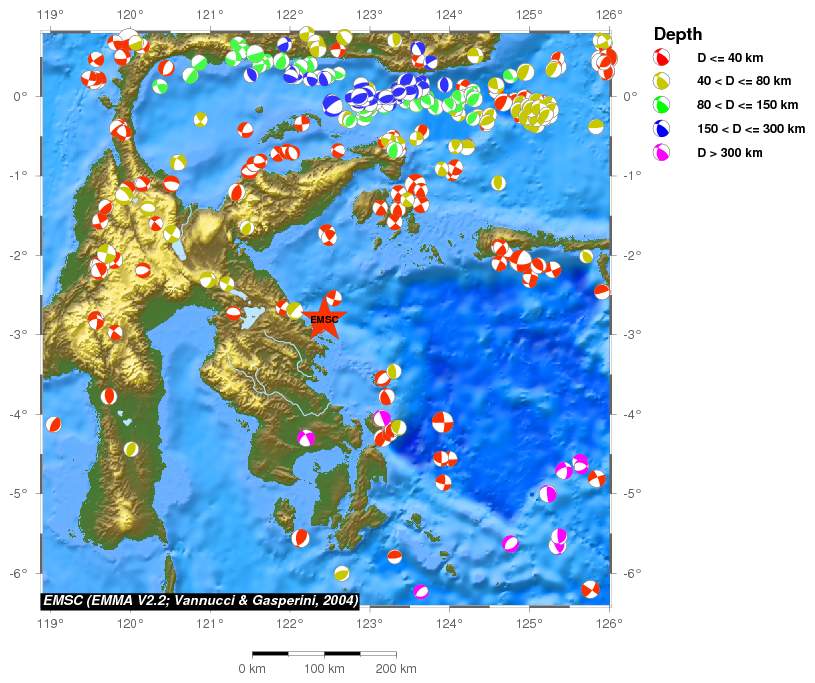Click the red EMSC epicenter star
Viewport: 815px width, 683px height.
point(324,320)
